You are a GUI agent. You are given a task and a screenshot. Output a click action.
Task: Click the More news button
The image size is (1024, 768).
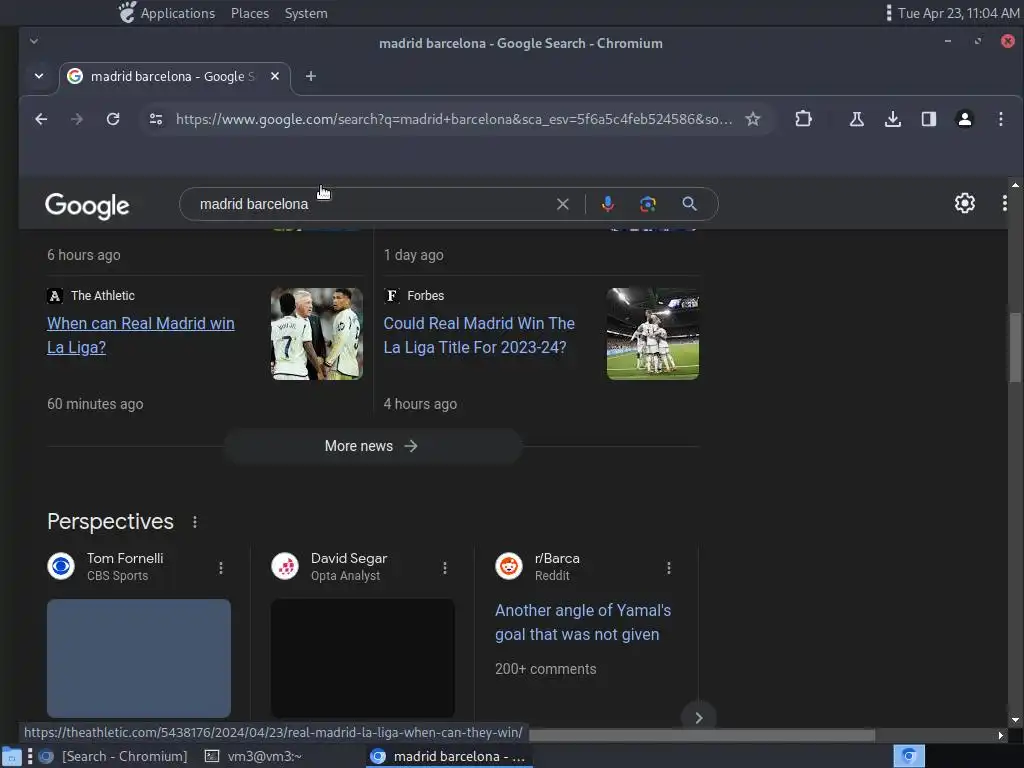[x=372, y=446]
